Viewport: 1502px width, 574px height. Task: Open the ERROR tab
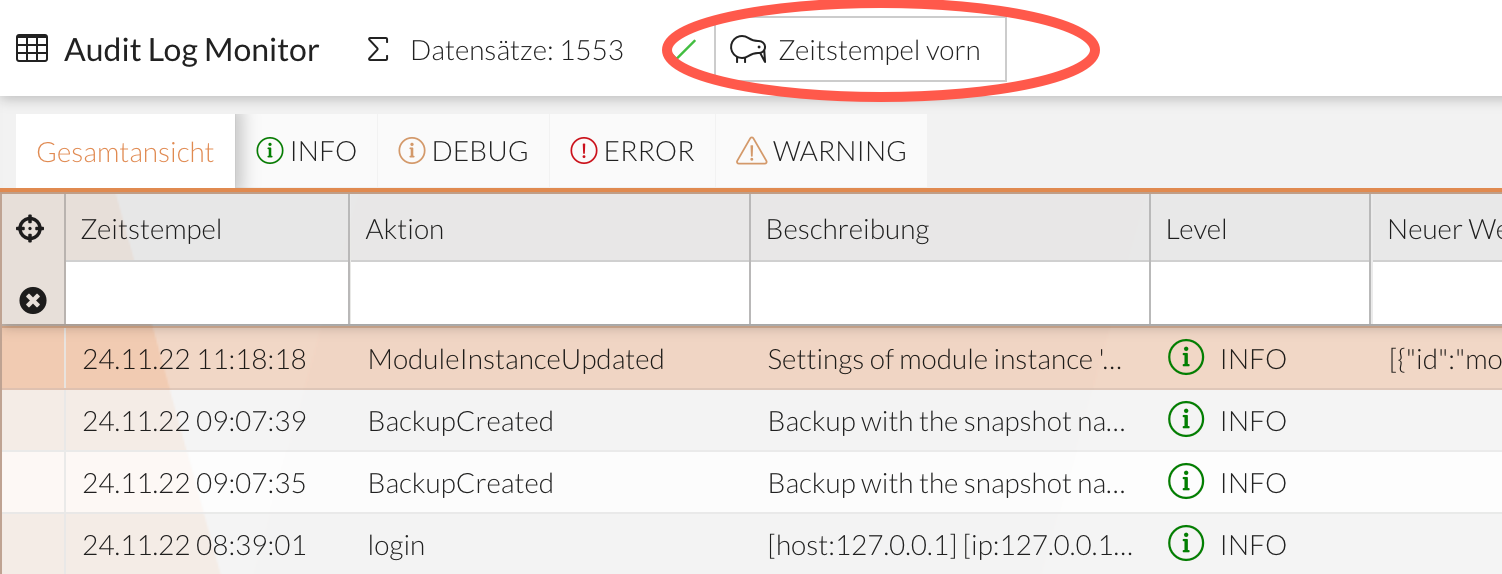click(x=632, y=151)
